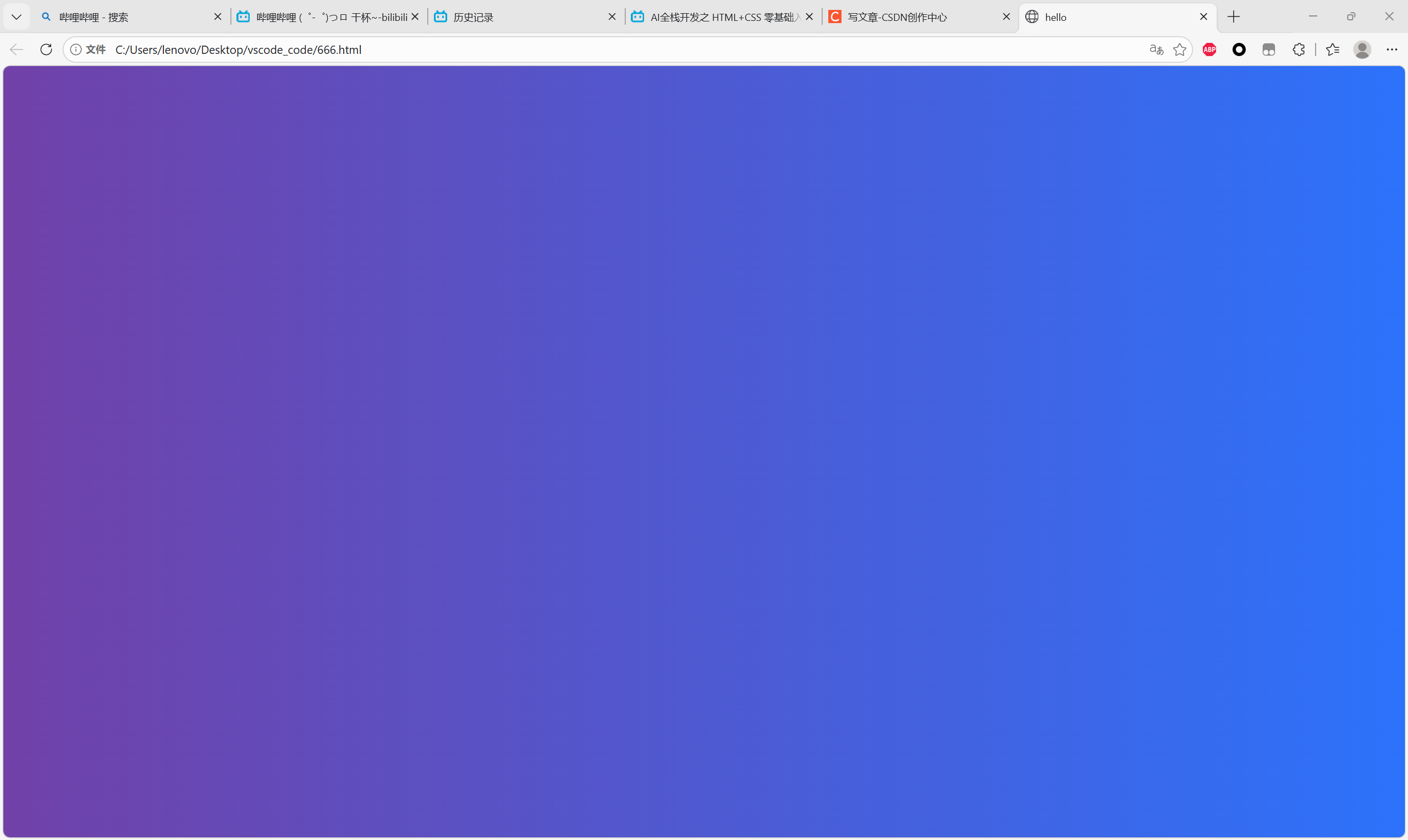This screenshot has height=840, width=1408.
Task: Close the hello tab
Action: click(x=1203, y=17)
